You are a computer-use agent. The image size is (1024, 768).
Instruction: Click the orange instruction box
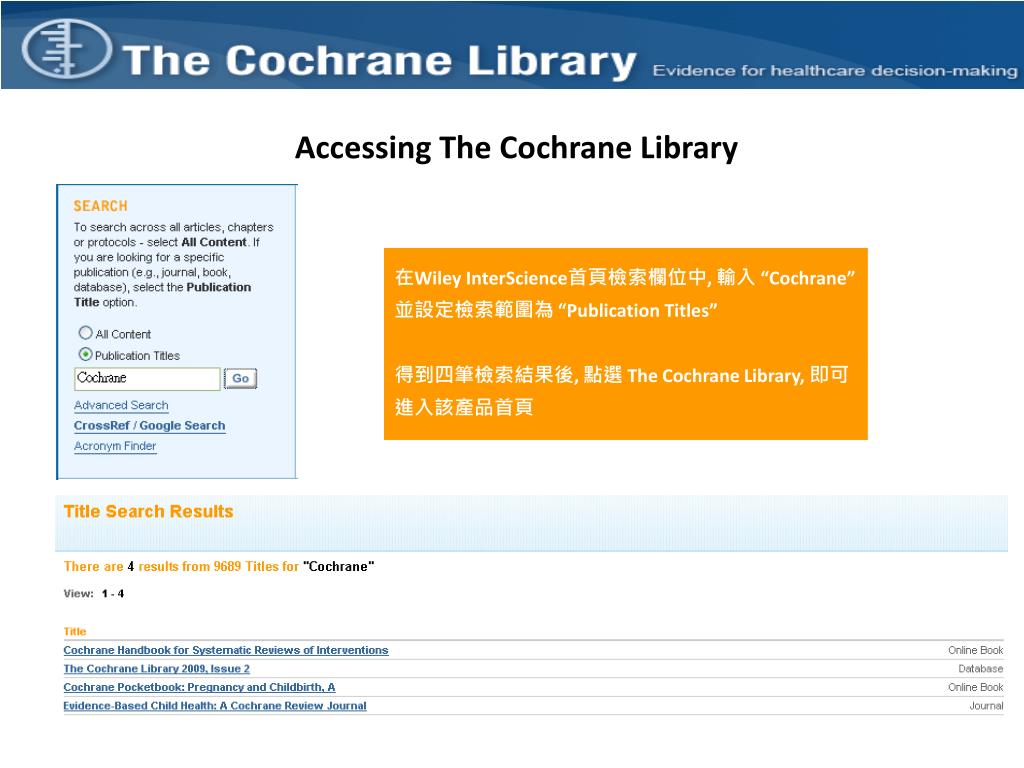pos(627,343)
